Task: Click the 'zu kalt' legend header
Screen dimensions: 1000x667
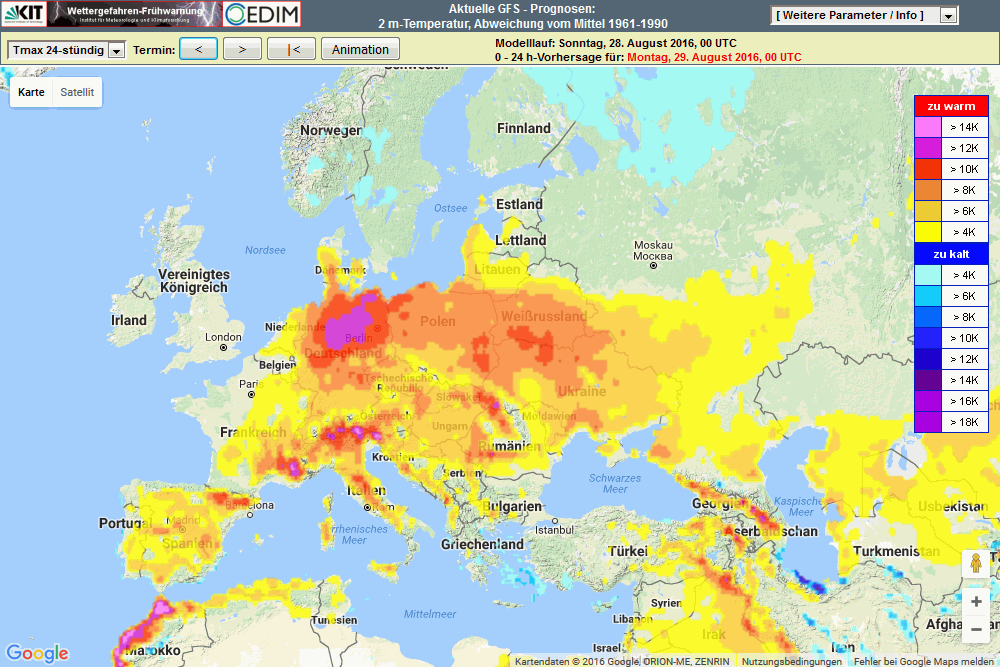Action: coord(952,254)
